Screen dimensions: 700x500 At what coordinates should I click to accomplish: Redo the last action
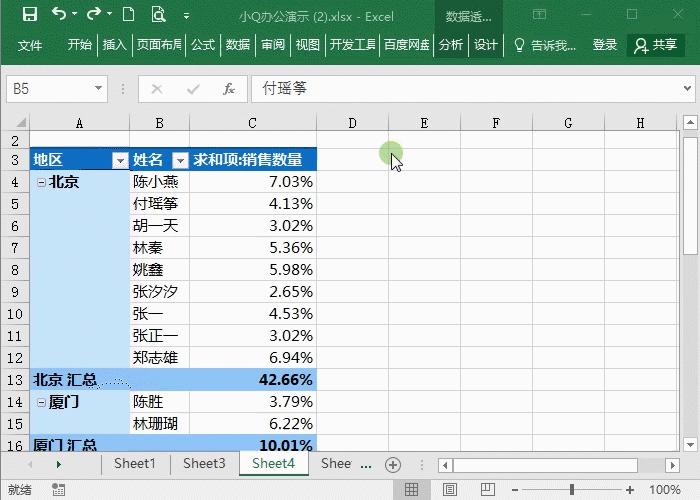click(x=94, y=14)
